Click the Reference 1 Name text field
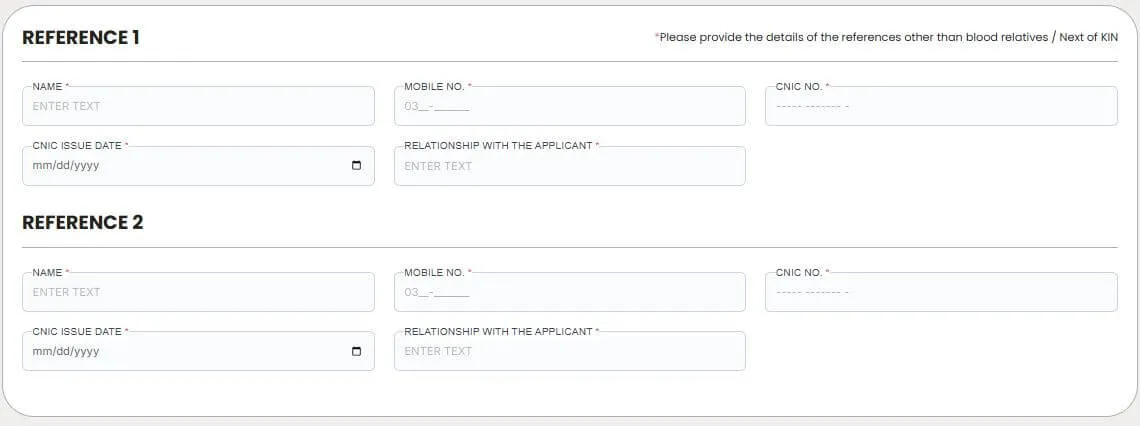 pos(198,106)
